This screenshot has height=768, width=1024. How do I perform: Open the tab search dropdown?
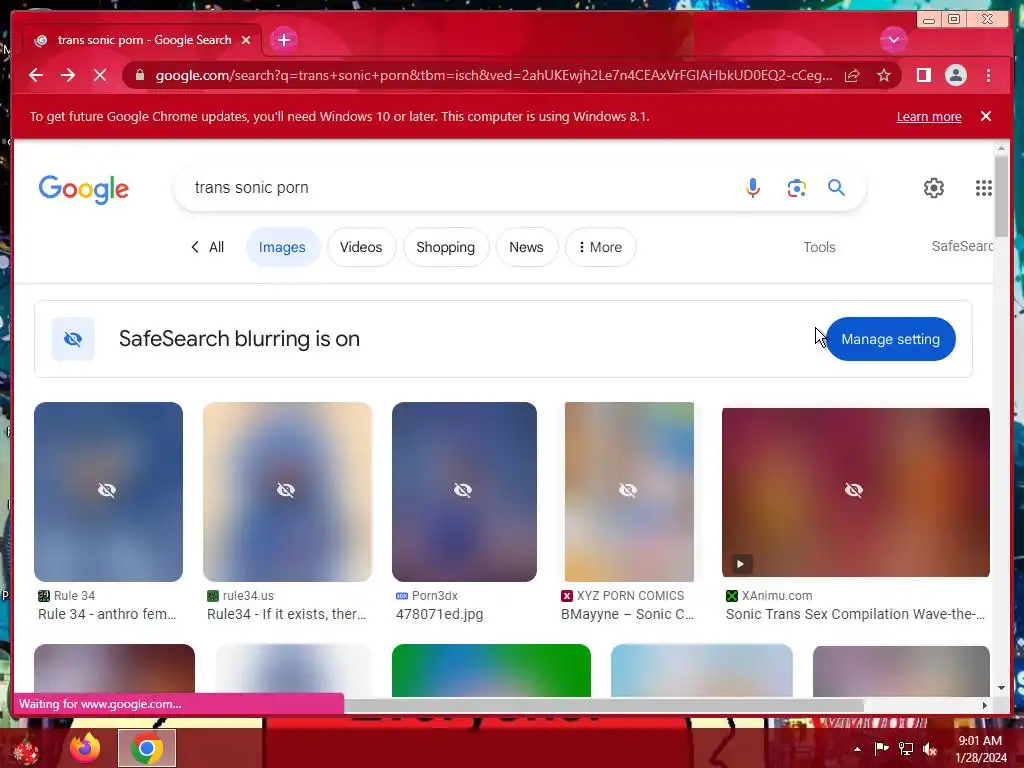[x=893, y=40]
